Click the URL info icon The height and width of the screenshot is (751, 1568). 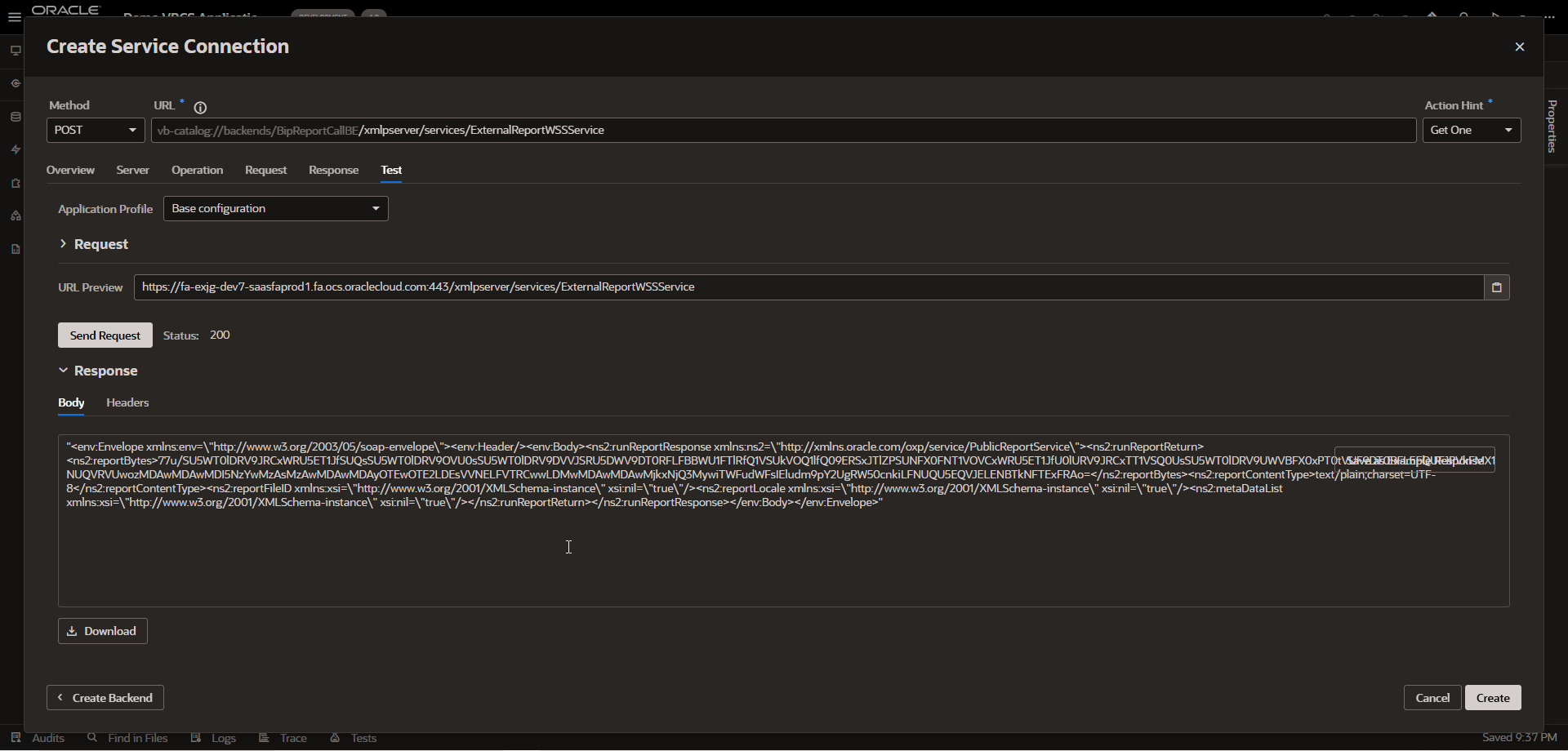pos(200,107)
